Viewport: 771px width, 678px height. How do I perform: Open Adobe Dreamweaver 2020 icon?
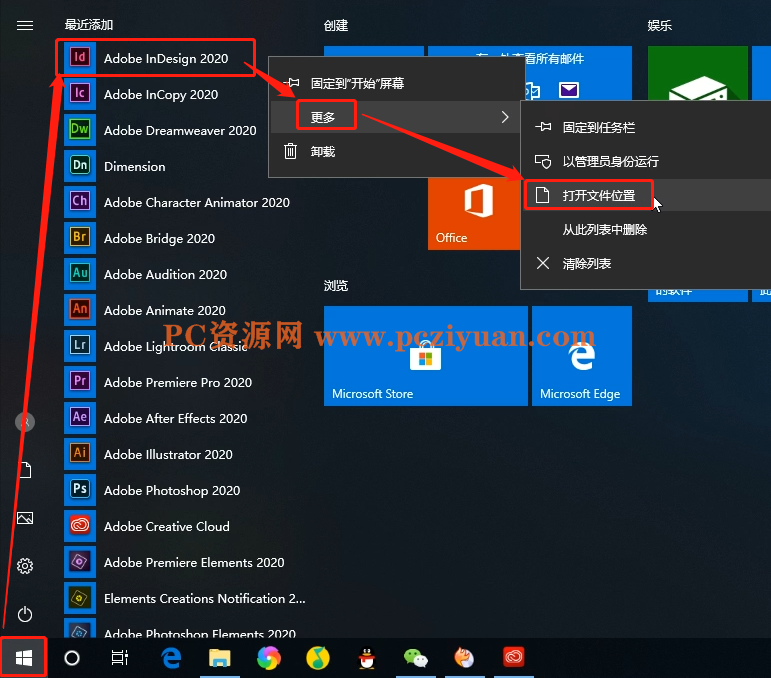(x=80, y=130)
